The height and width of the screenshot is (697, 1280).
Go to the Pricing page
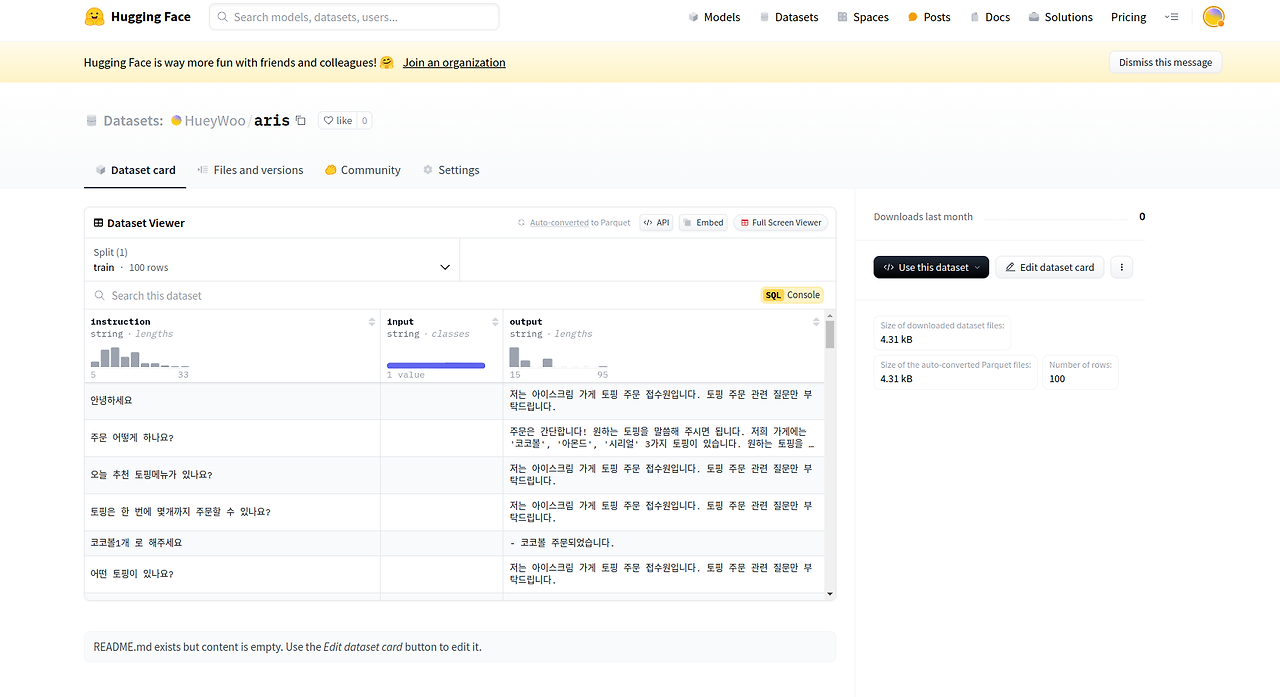tap(1129, 17)
